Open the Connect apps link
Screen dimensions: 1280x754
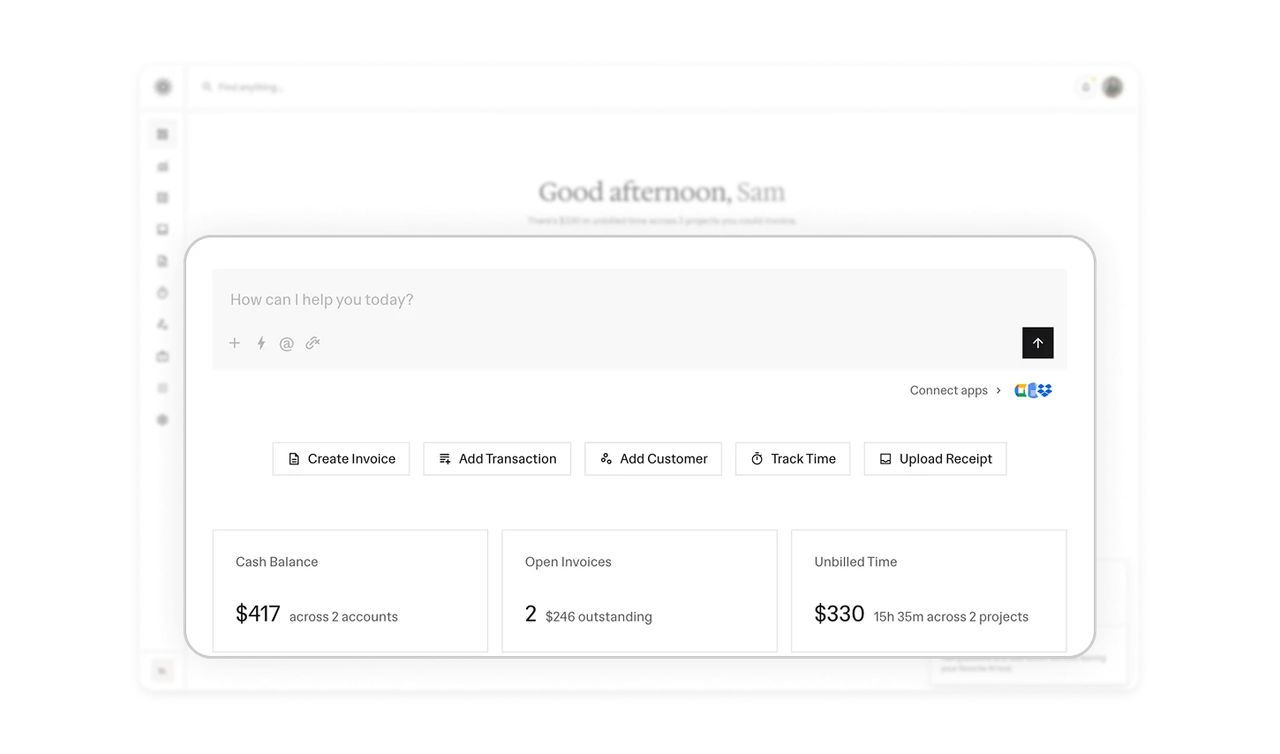tap(949, 391)
